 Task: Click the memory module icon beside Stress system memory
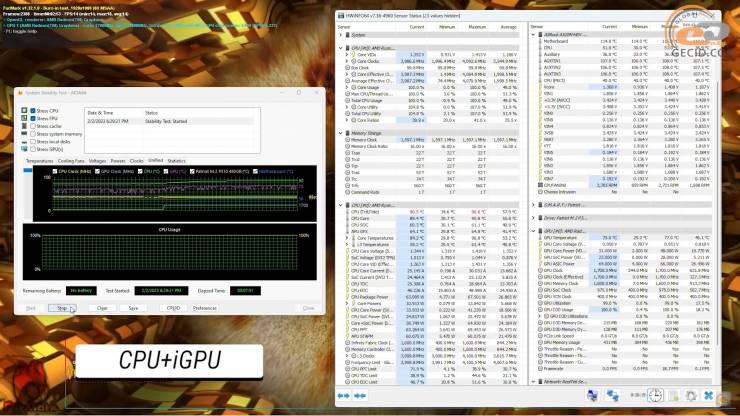[x=24, y=134]
